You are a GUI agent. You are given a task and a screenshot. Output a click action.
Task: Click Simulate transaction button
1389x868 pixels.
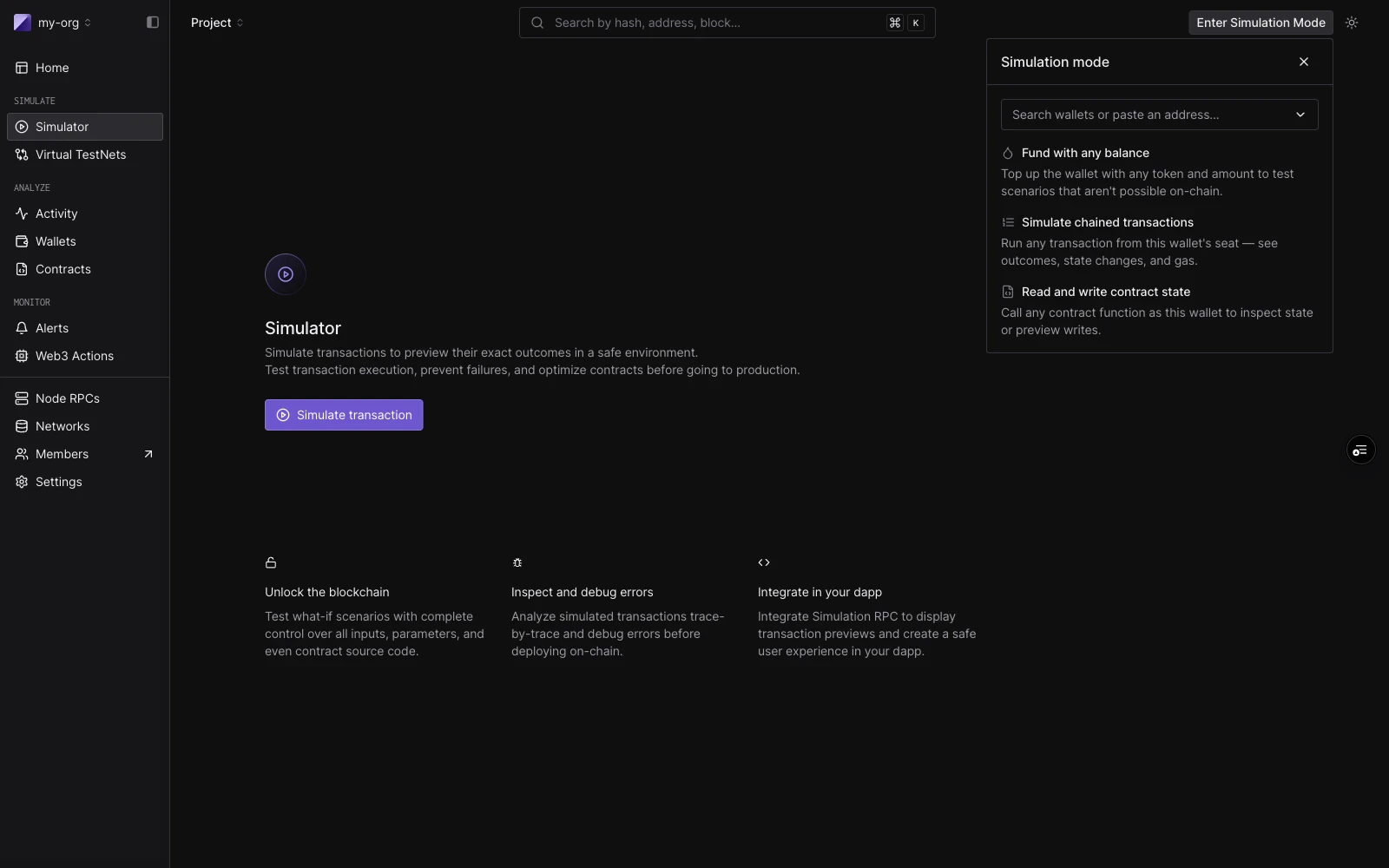[344, 415]
